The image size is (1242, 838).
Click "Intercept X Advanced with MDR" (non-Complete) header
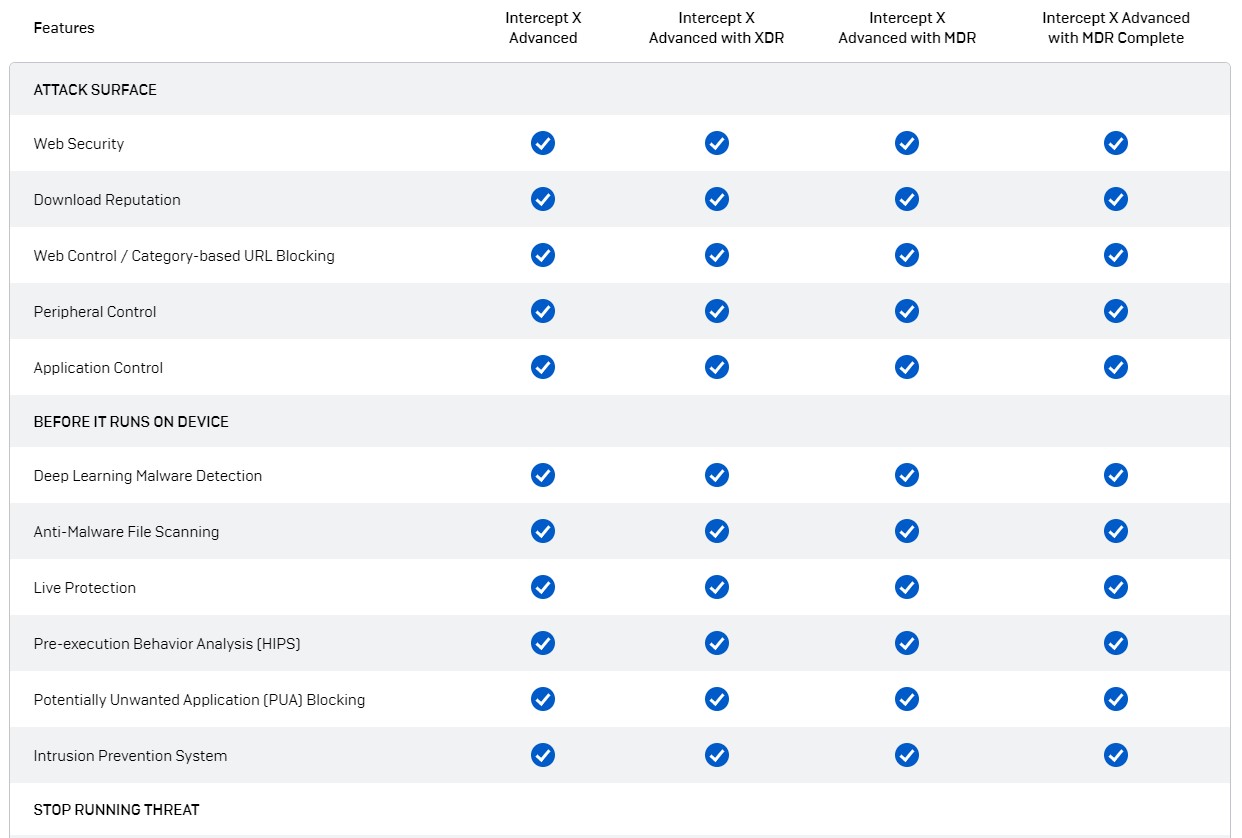[x=907, y=28]
